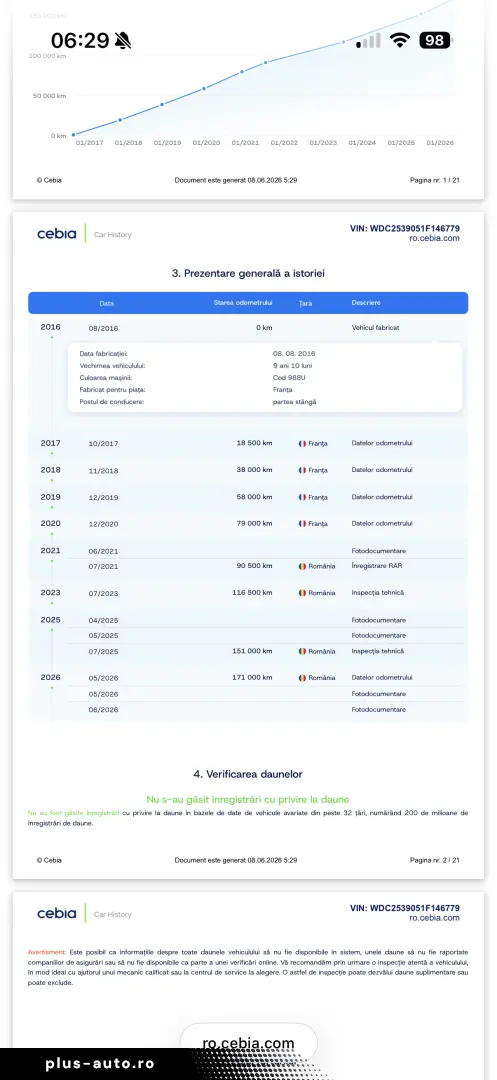Tap the cellular signal bars icon

tap(369, 41)
